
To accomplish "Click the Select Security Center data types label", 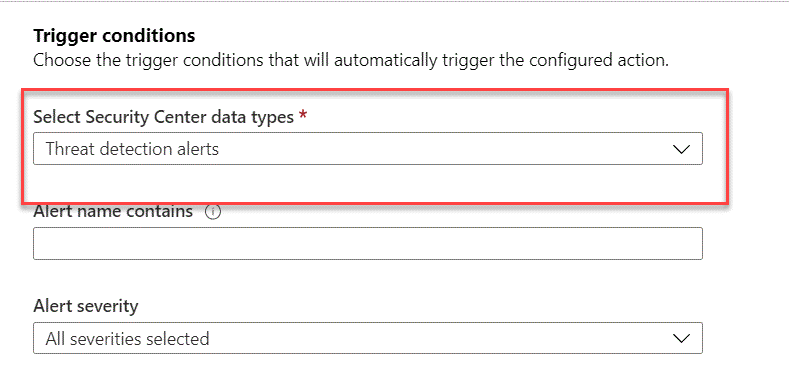I will click(x=164, y=117).
